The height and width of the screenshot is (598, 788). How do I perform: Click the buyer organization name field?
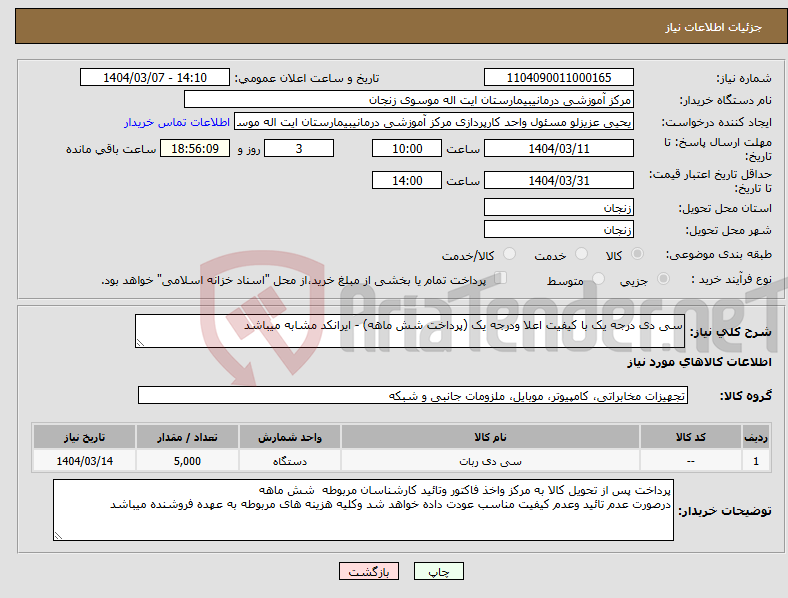[409, 99]
